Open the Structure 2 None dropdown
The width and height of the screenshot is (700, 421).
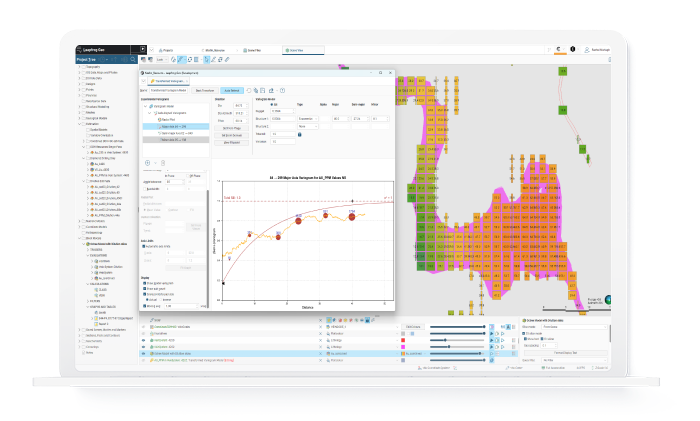tap(308, 126)
